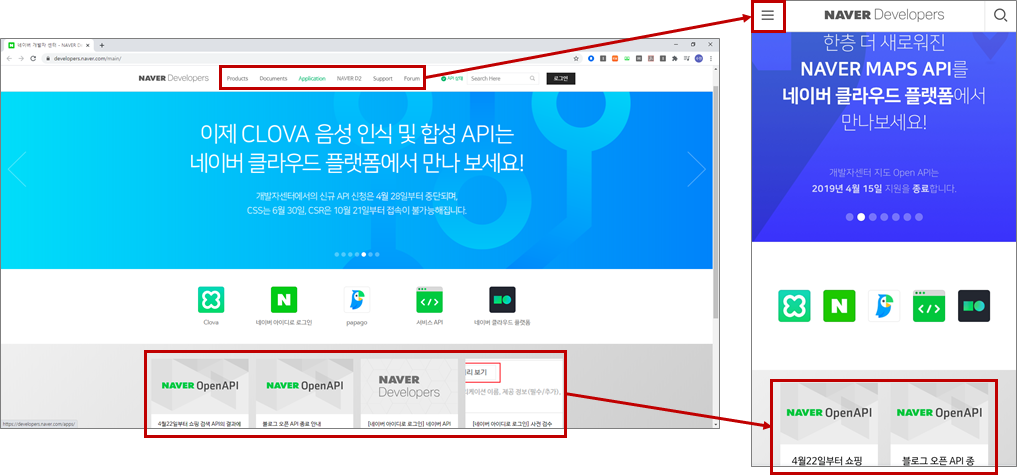The image size is (1017, 475).
Task: Tap the code bracket API icon in mobile view
Action: [929, 306]
